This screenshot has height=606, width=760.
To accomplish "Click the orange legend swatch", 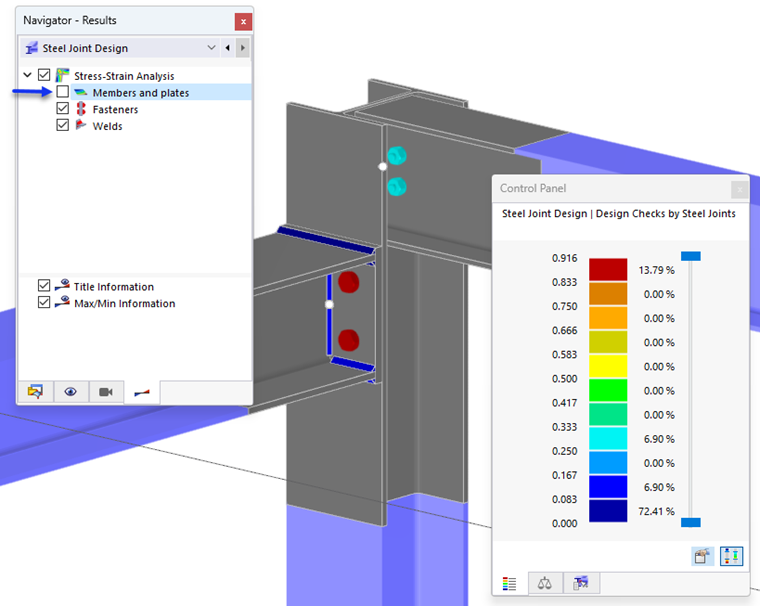I will tap(608, 318).
